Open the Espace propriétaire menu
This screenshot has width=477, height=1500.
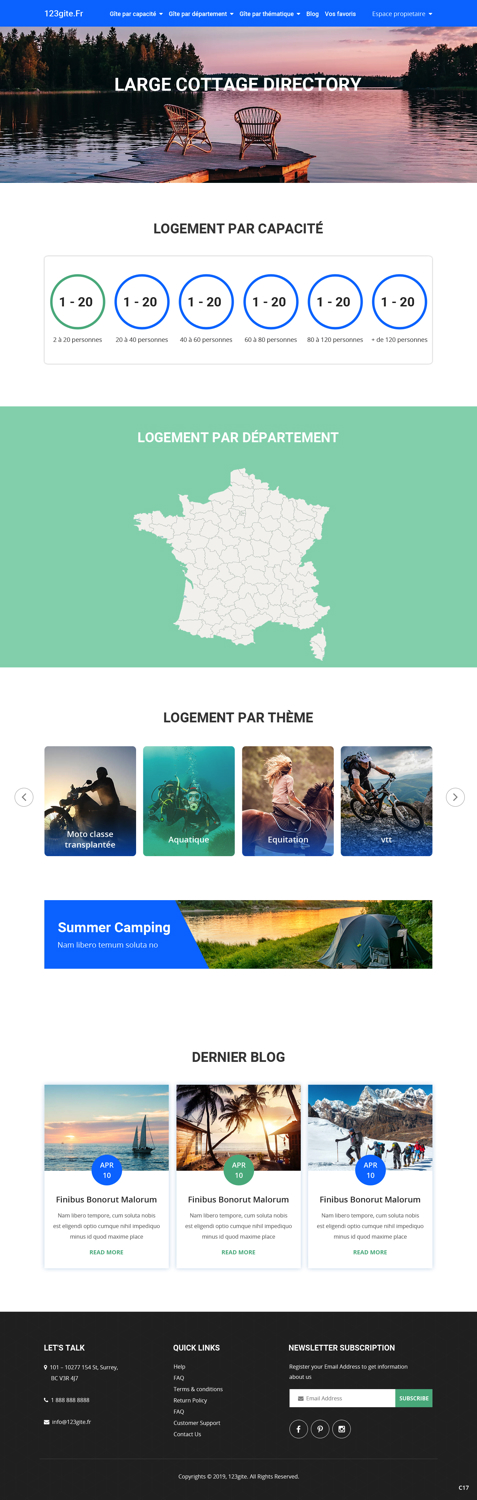click(x=402, y=14)
